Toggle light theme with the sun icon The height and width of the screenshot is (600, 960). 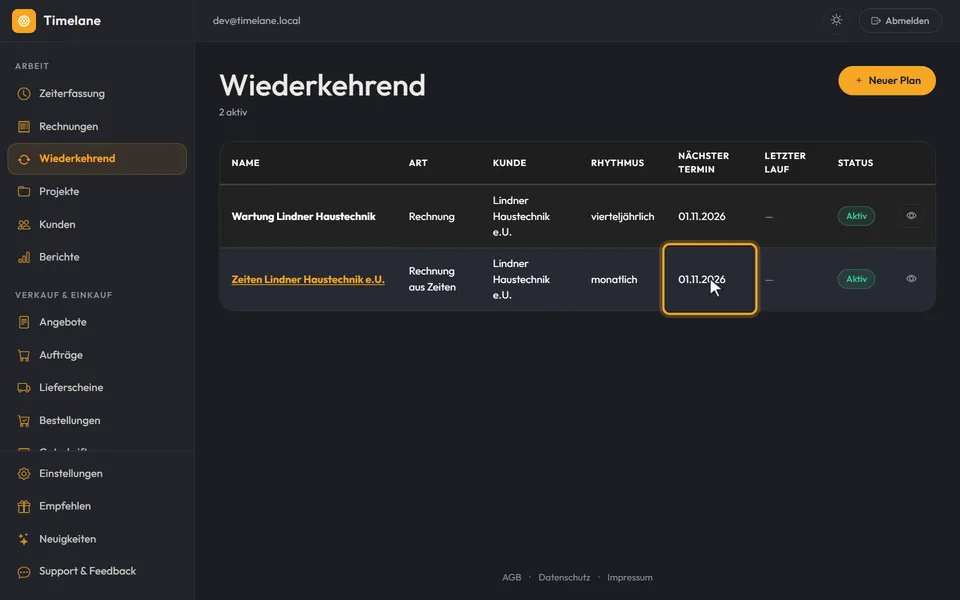point(836,20)
